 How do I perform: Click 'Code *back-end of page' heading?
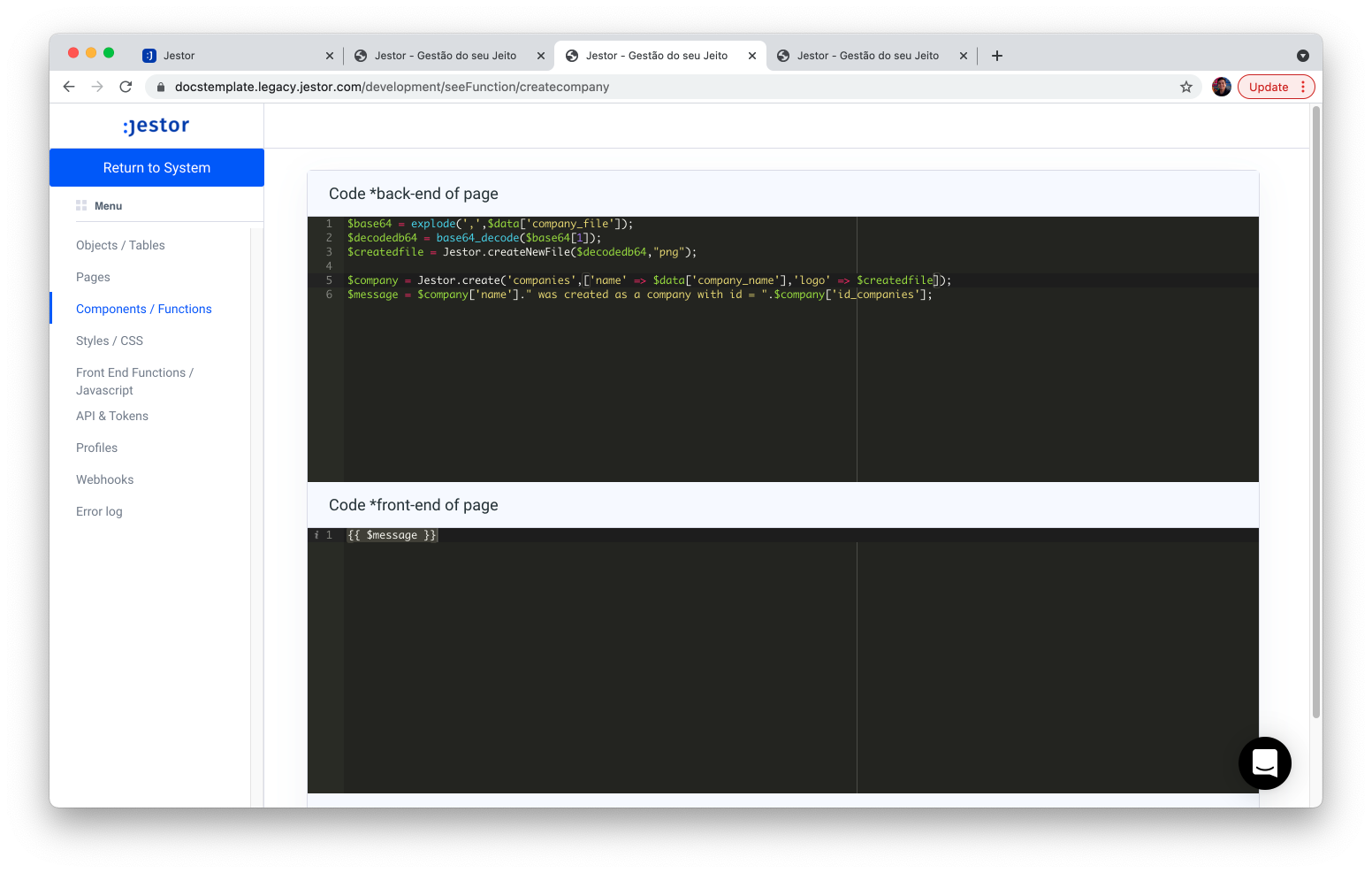click(414, 194)
